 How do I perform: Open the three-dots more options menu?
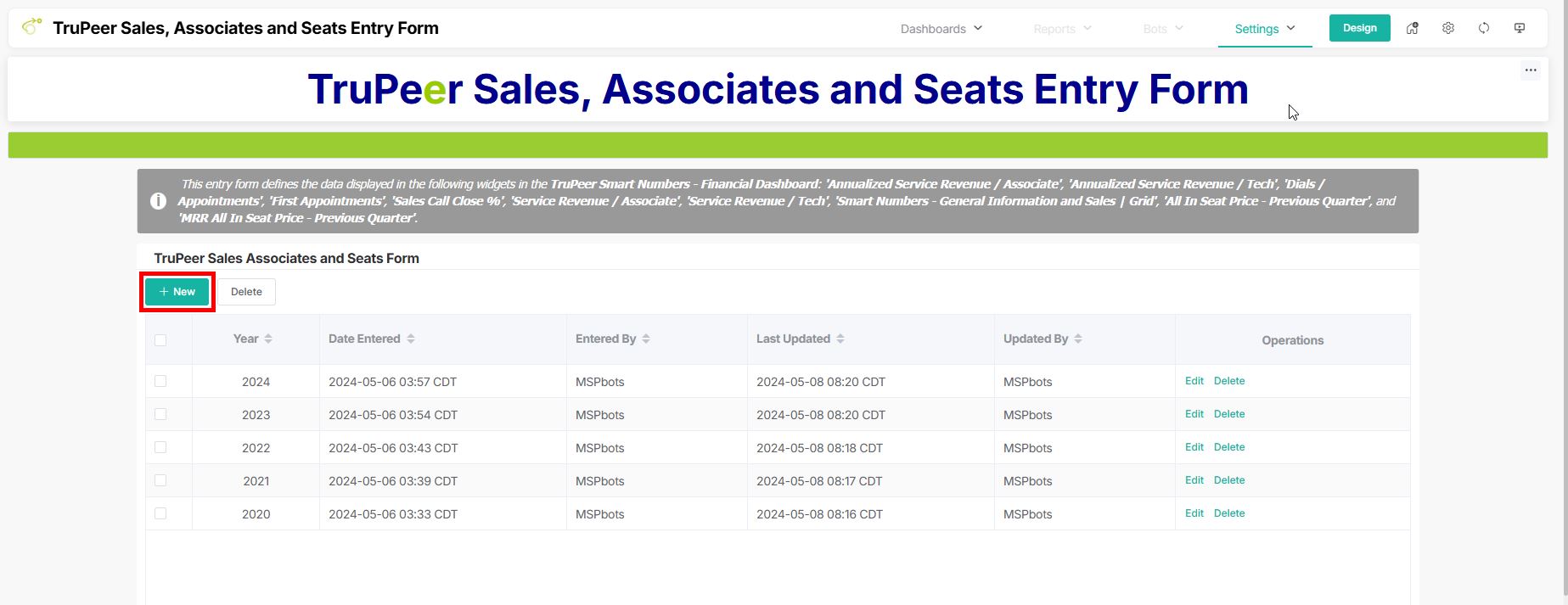coord(1531,70)
